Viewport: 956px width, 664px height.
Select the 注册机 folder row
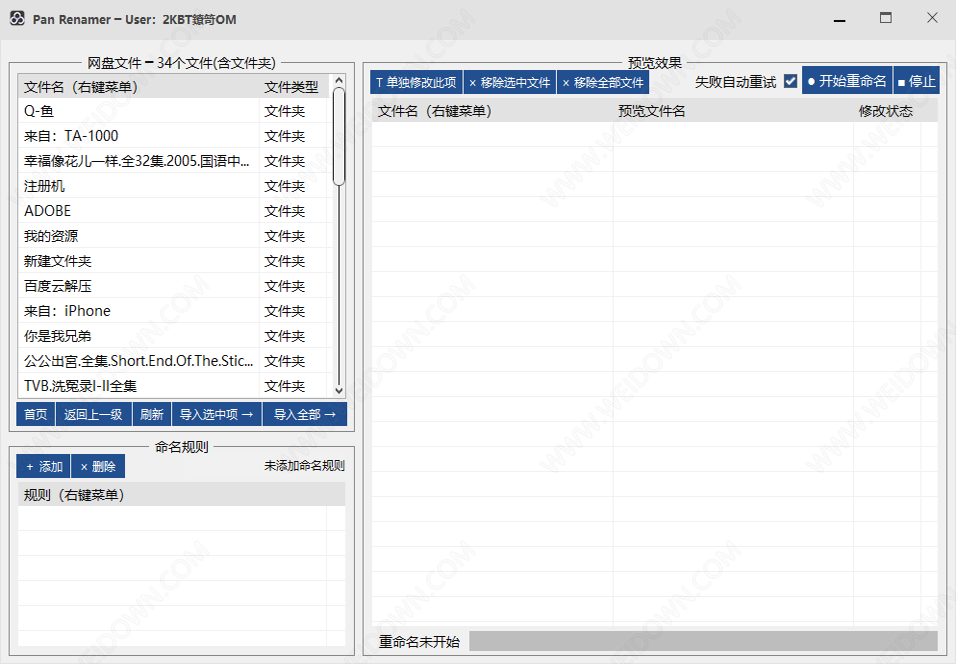click(x=173, y=186)
